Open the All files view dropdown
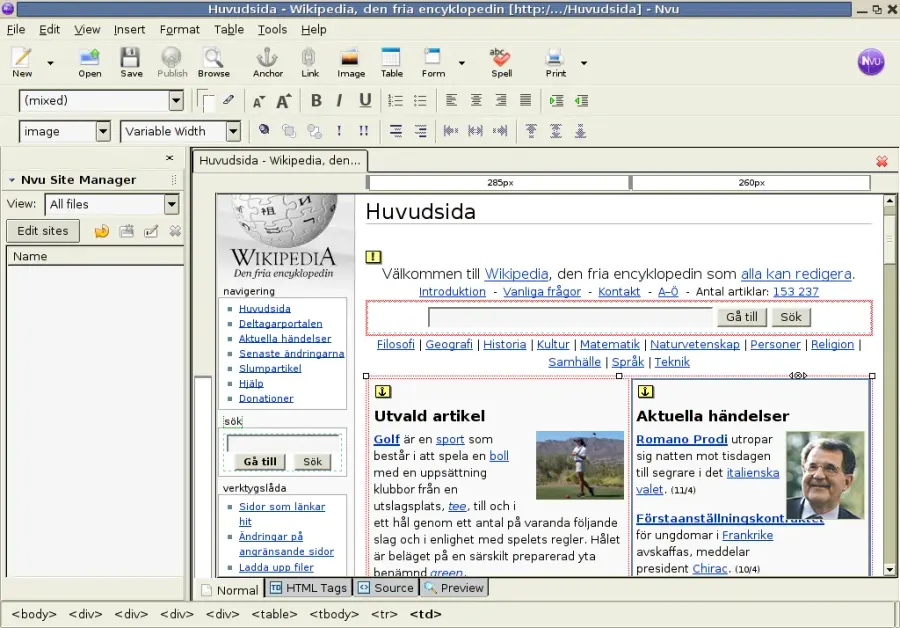 pos(171,204)
